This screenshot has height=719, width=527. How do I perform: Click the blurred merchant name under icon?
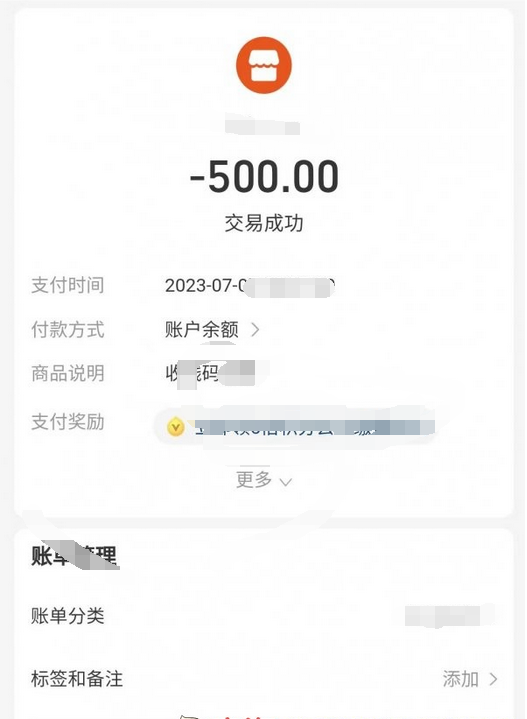[263, 127]
